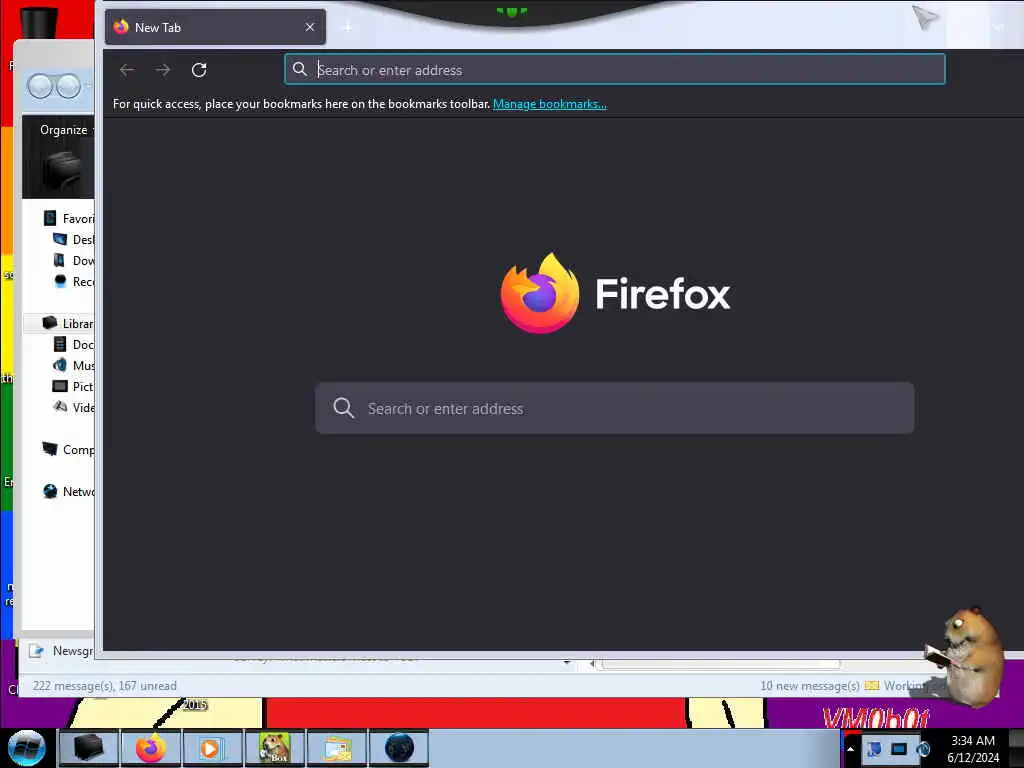1024x768 pixels.
Task: Close the New Tab tab
Action: [310, 27]
